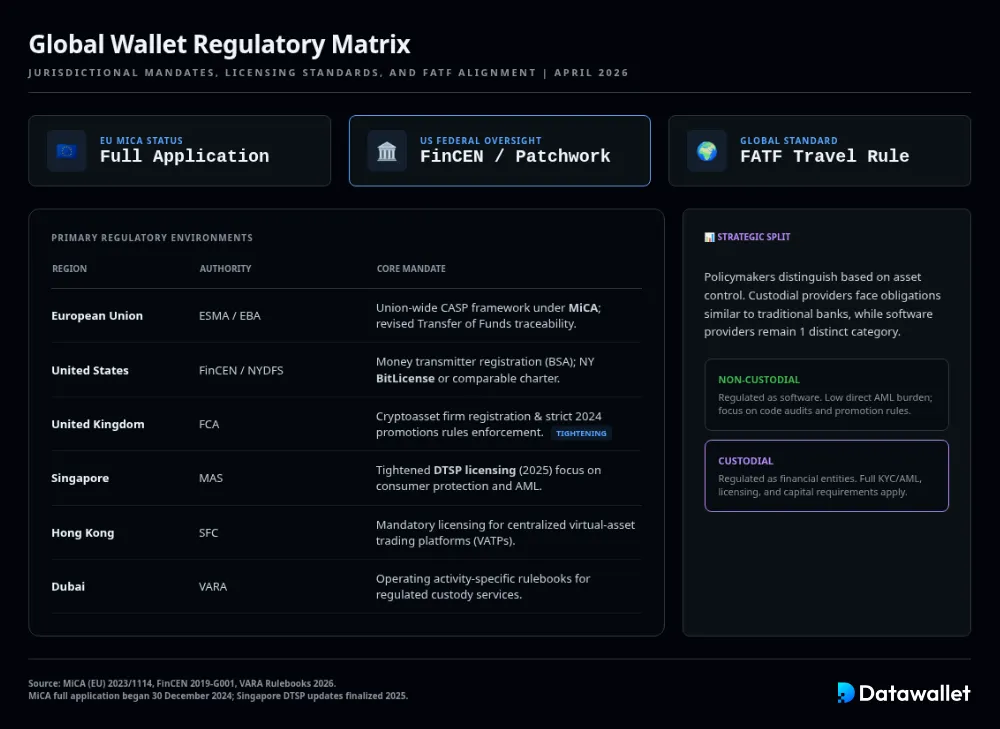This screenshot has width=1000, height=729.
Task: Click the REGION column header
Action: tap(70, 269)
